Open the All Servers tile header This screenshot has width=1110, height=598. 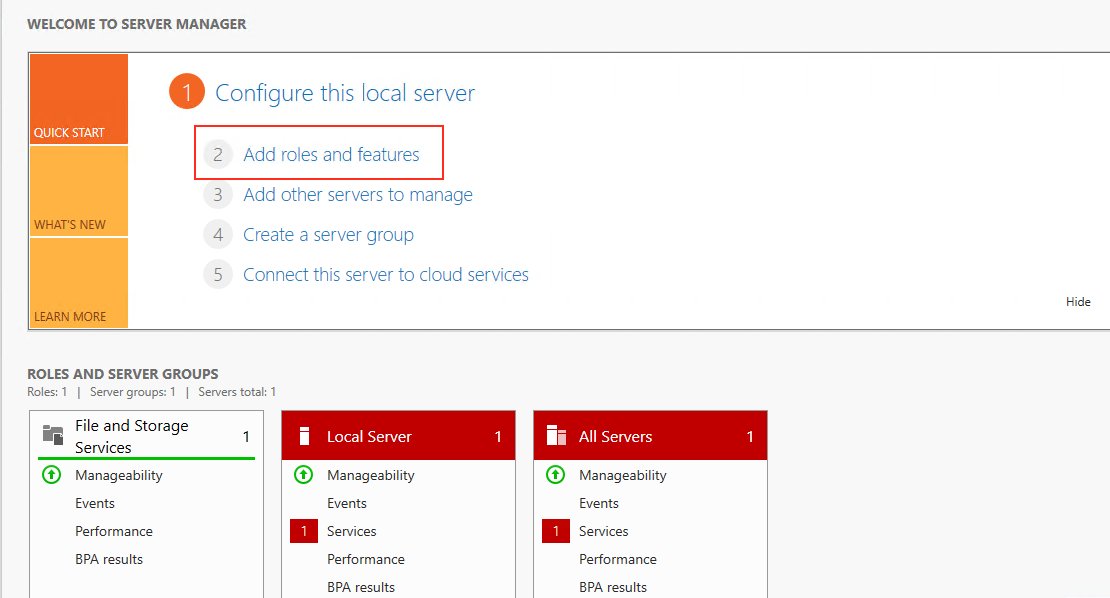point(651,436)
